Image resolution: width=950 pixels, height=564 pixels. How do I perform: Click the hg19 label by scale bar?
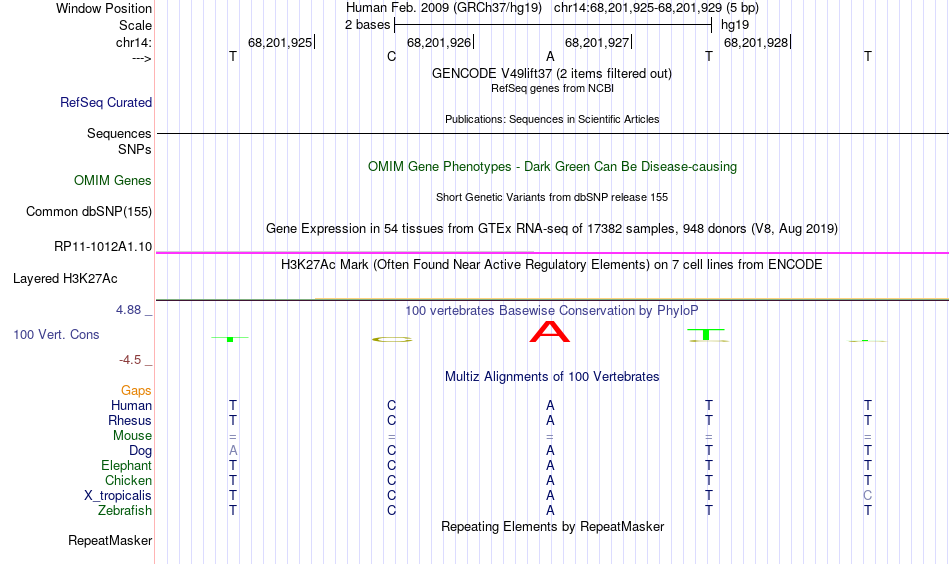point(735,25)
